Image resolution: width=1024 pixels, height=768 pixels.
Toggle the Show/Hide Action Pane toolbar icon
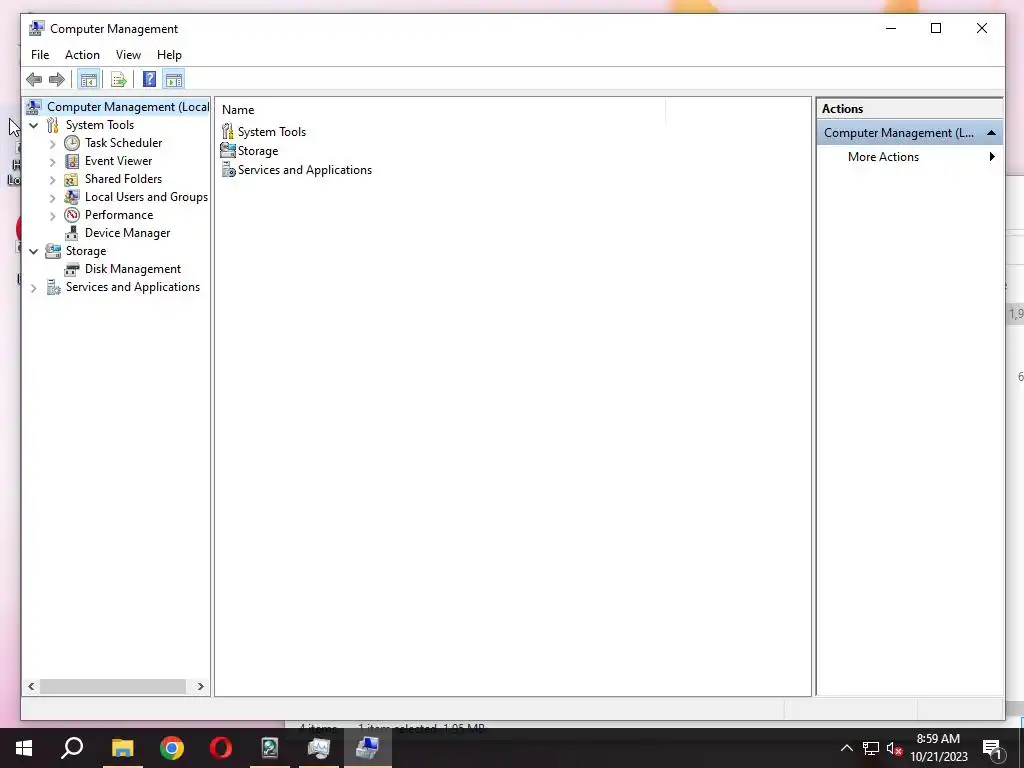(x=174, y=80)
